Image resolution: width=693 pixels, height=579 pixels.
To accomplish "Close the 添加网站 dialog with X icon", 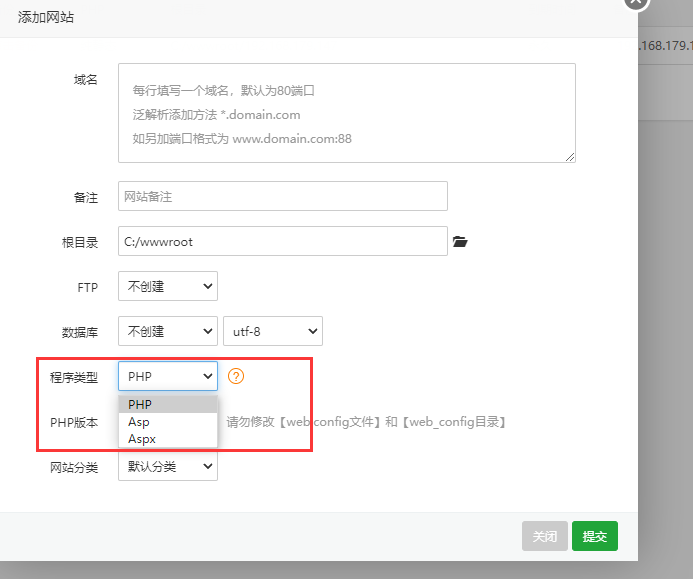I will pyautogui.click(x=636, y=2).
